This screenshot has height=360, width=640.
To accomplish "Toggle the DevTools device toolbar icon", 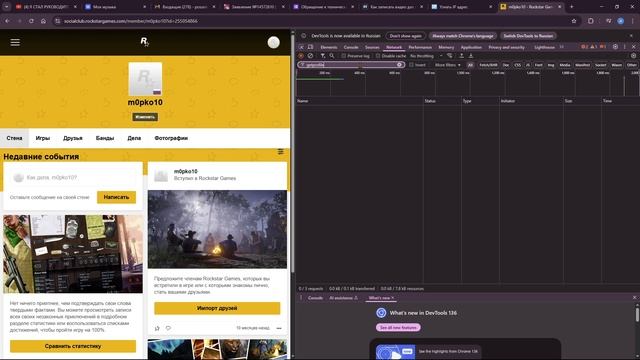I will tap(311, 47).
